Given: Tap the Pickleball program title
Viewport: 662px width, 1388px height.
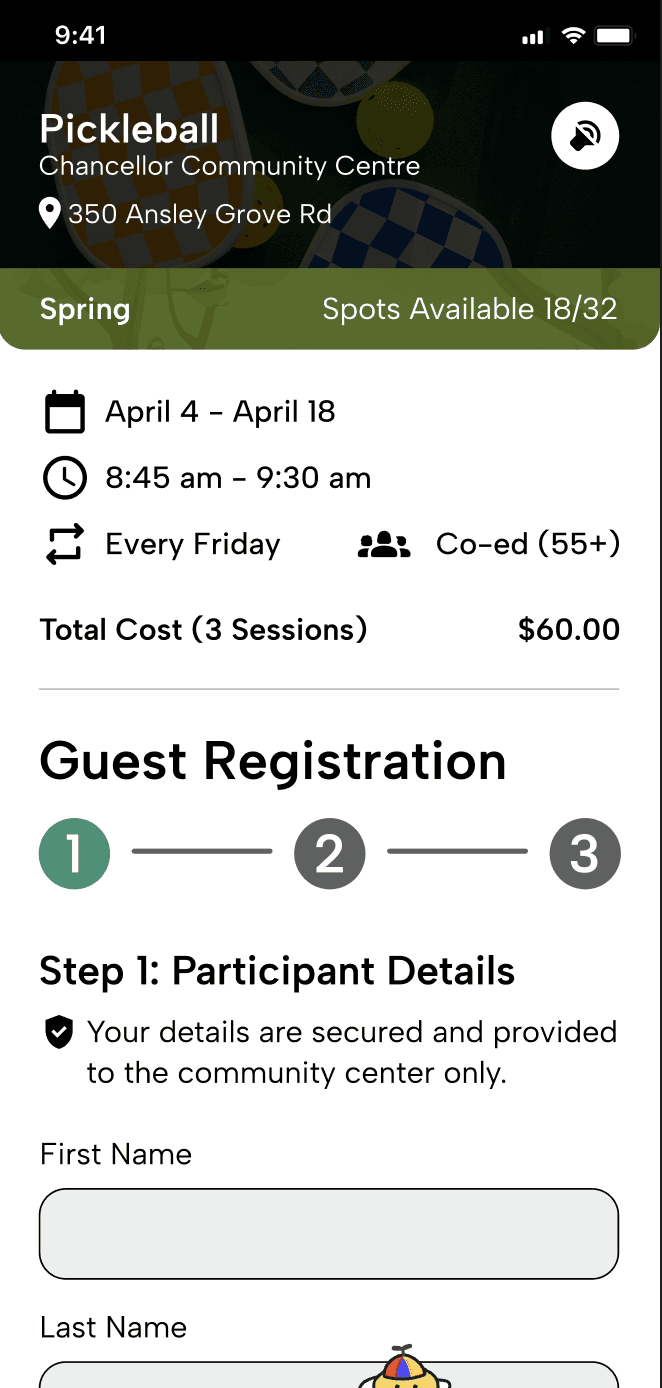Looking at the screenshot, I should click(129, 129).
